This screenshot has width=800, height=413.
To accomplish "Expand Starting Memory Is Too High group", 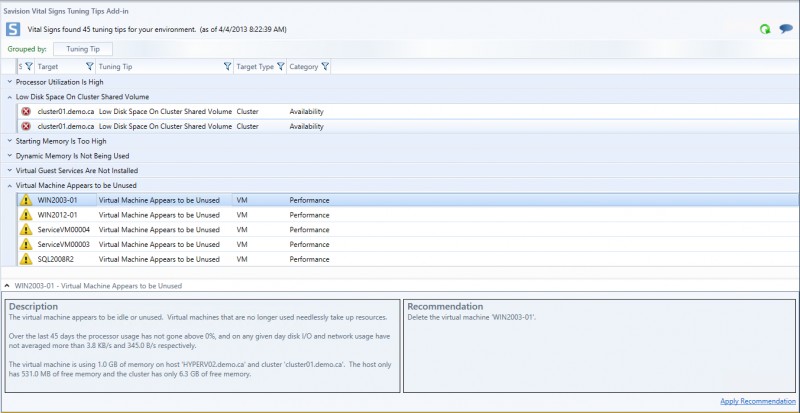I will (x=10, y=141).
